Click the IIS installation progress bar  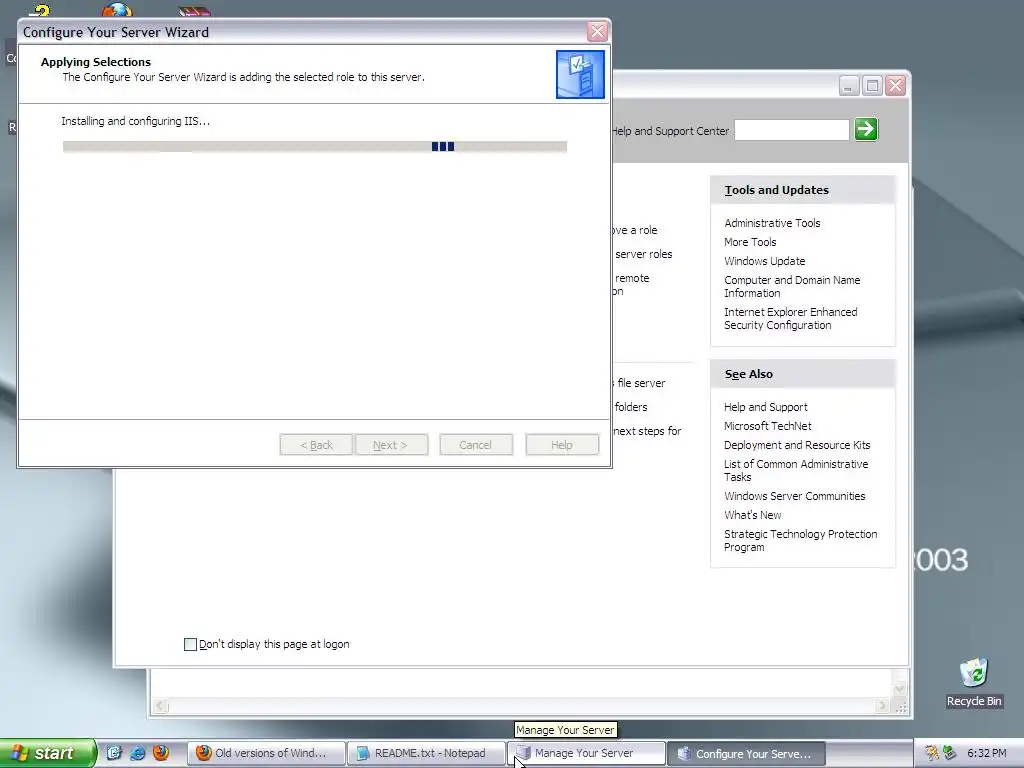[315, 146]
